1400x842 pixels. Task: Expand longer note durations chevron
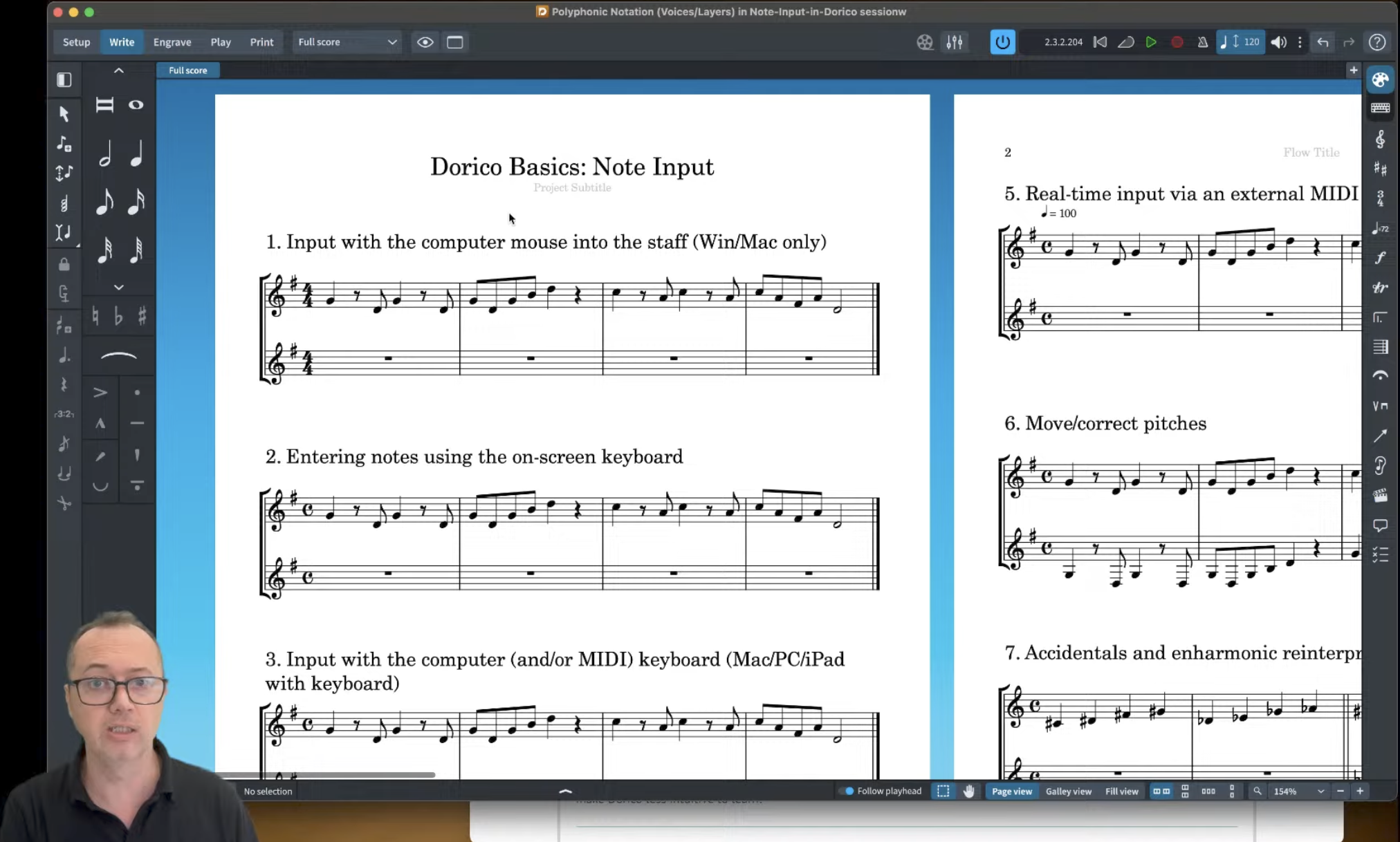119,71
